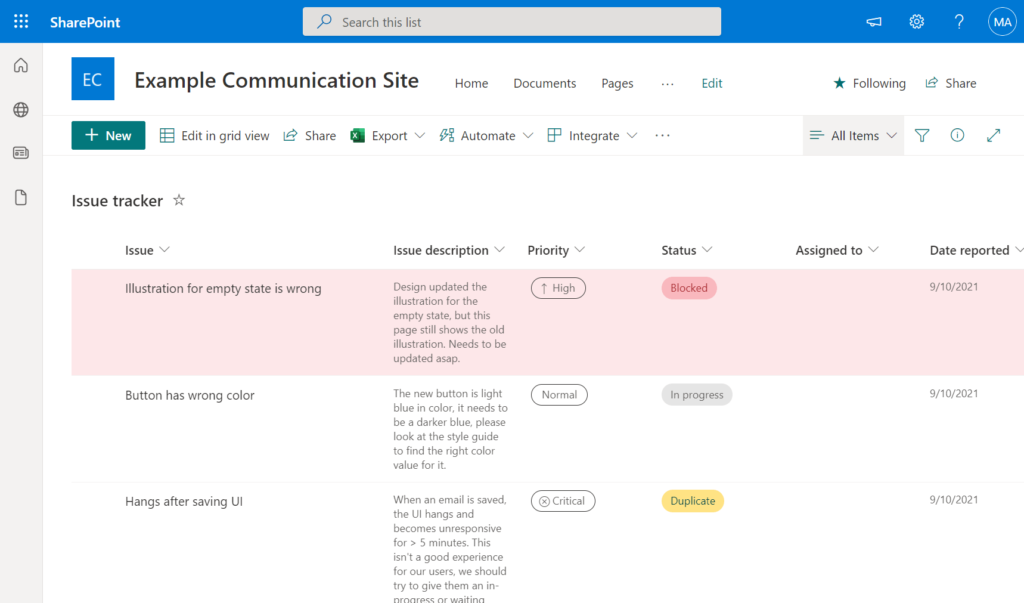Click the Export Excel icon
Screen dimensions: 1024x603
[x=357, y=135]
